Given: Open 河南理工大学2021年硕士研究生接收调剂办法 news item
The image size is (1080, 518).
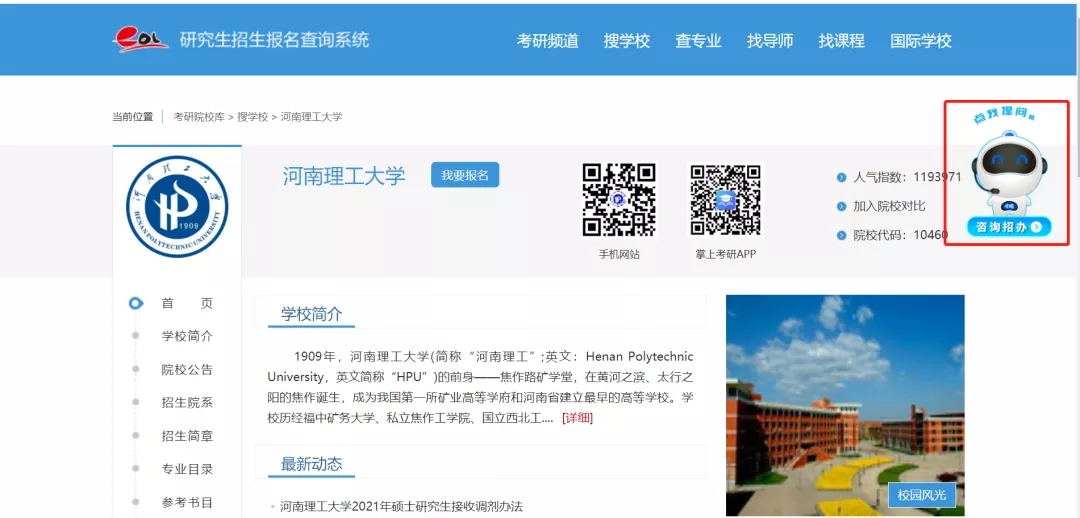Looking at the screenshot, I should click(x=402, y=506).
